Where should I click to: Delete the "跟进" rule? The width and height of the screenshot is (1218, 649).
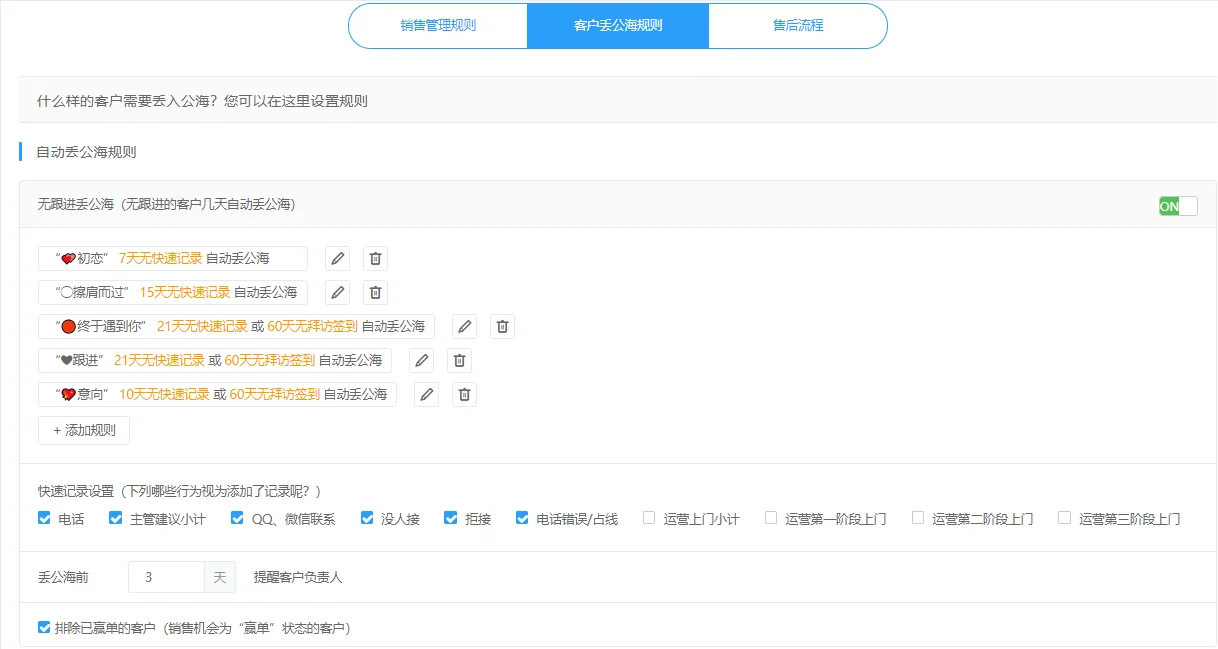click(x=459, y=360)
